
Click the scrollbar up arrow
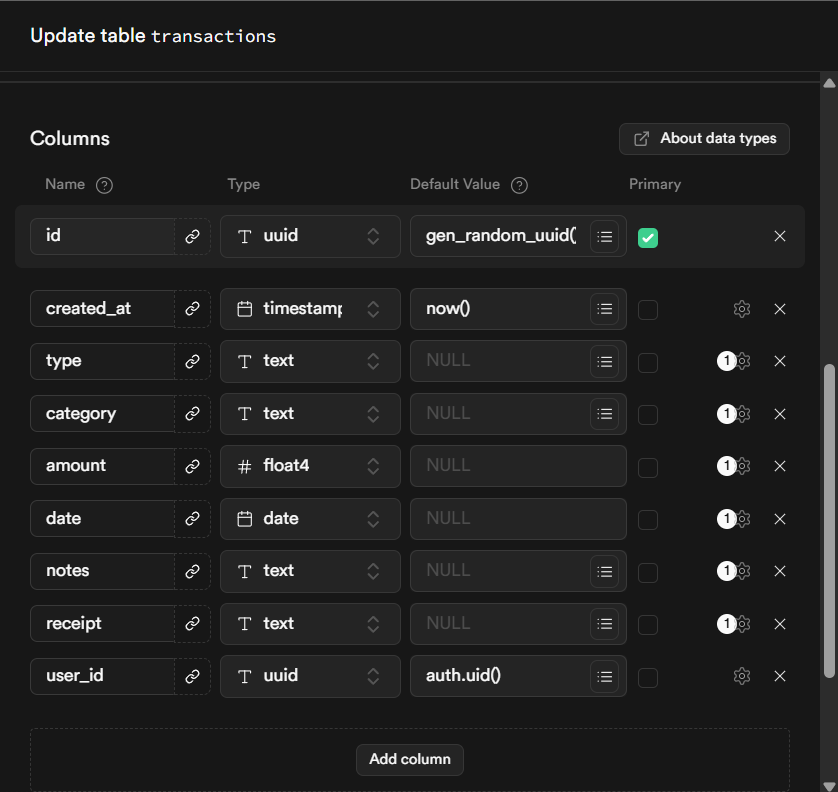[x=829, y=83]
